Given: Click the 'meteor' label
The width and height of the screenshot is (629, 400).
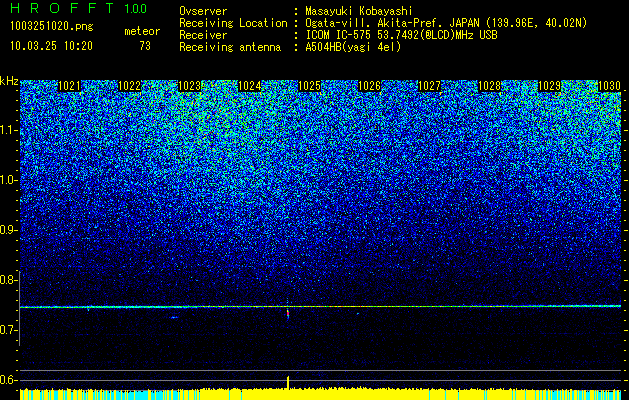Looking at the screenshot, I should tap(142, 31).
